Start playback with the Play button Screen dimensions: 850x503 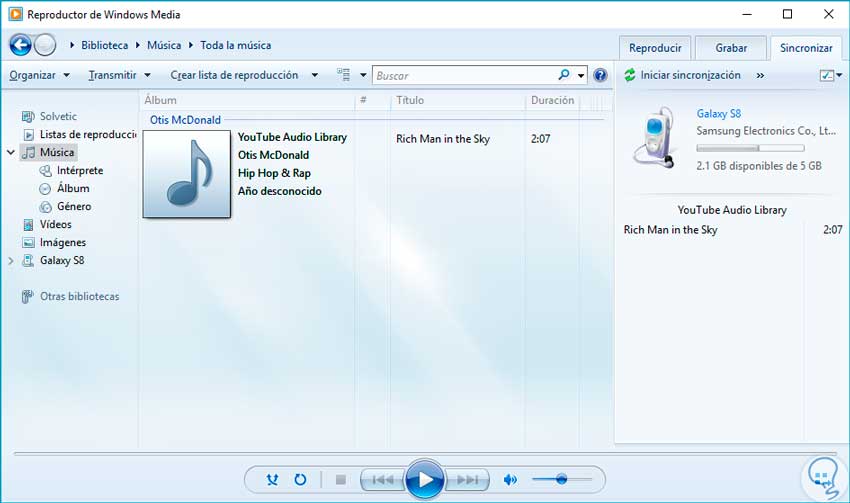tap(425, 479)
